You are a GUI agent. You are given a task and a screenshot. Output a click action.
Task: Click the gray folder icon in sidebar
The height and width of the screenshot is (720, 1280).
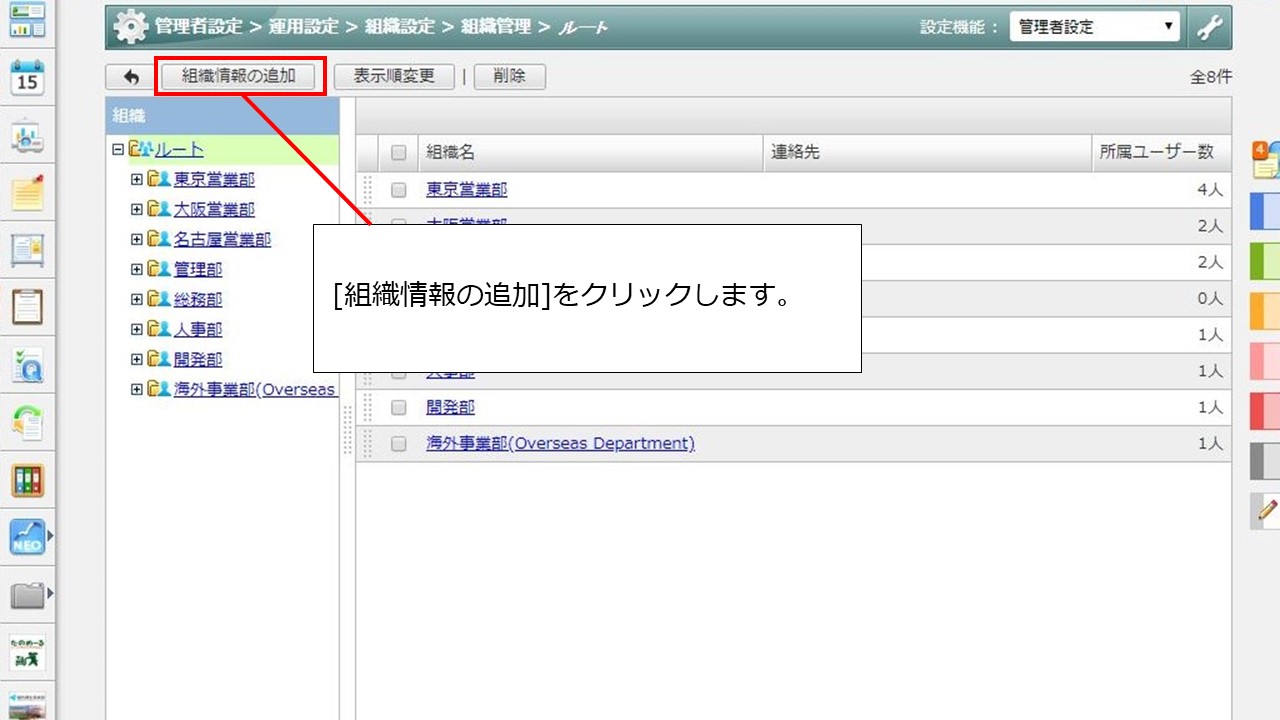(x=27, y=597)
